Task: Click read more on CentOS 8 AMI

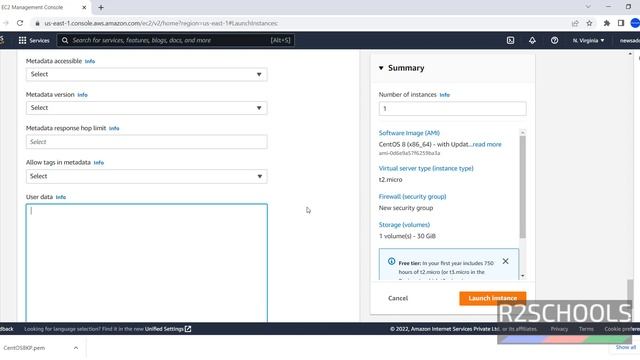Action: click(x=487, y=144)
